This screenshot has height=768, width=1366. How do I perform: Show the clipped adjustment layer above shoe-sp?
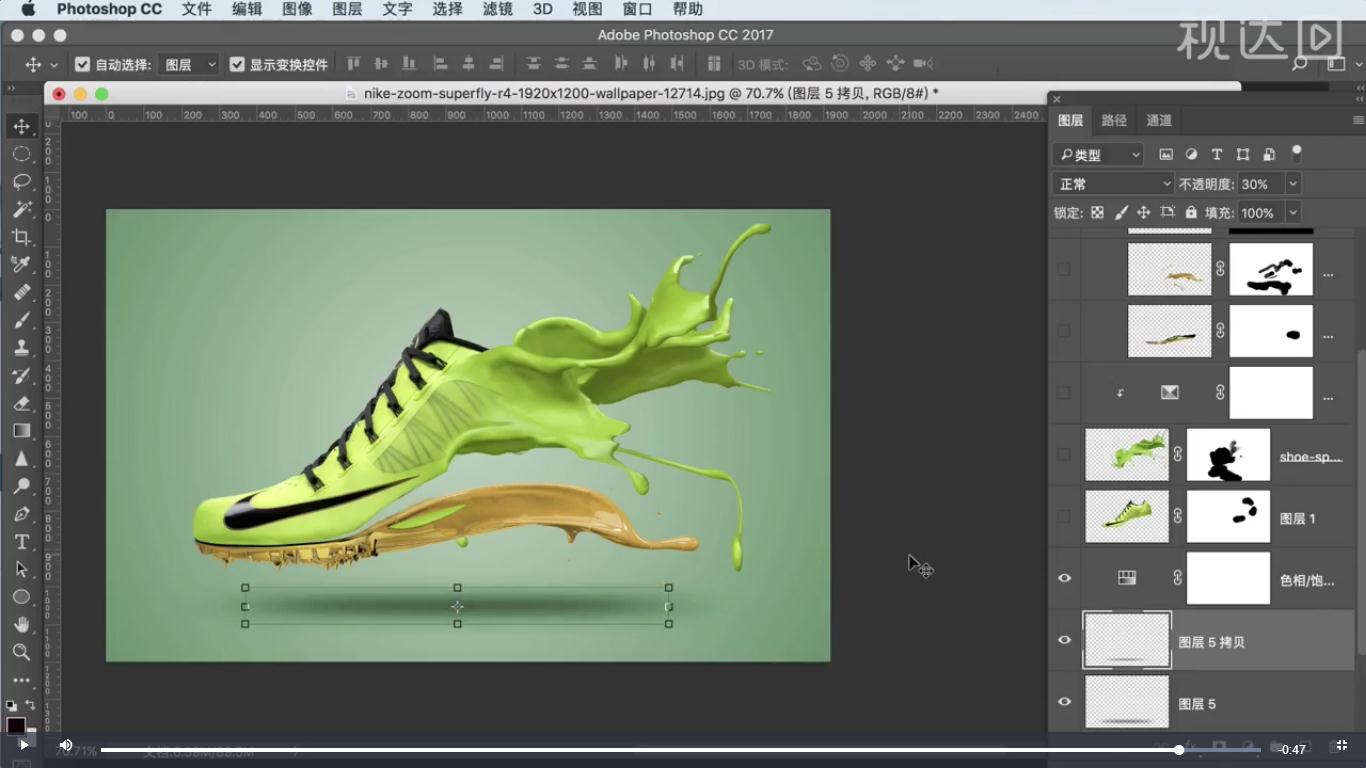(x=1064, y=393)
